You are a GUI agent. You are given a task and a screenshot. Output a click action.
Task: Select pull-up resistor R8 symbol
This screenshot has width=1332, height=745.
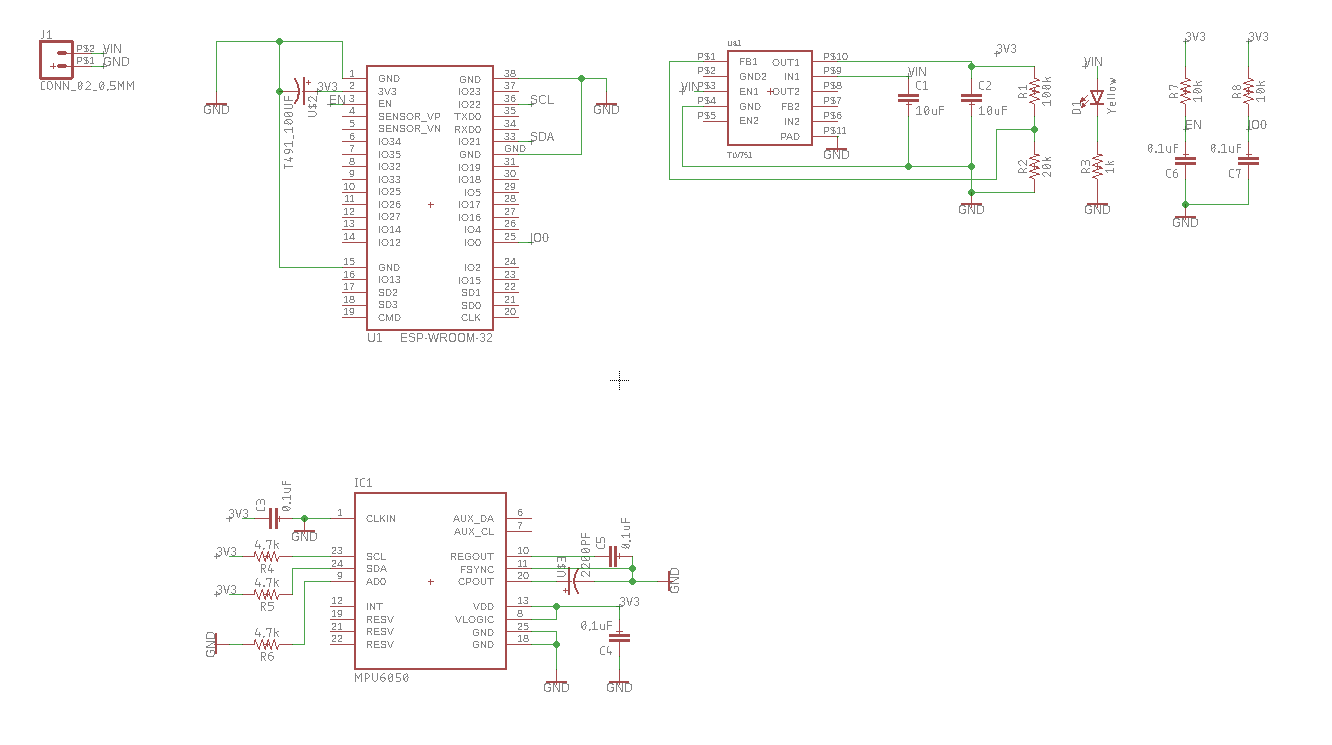pos(1248,91)
